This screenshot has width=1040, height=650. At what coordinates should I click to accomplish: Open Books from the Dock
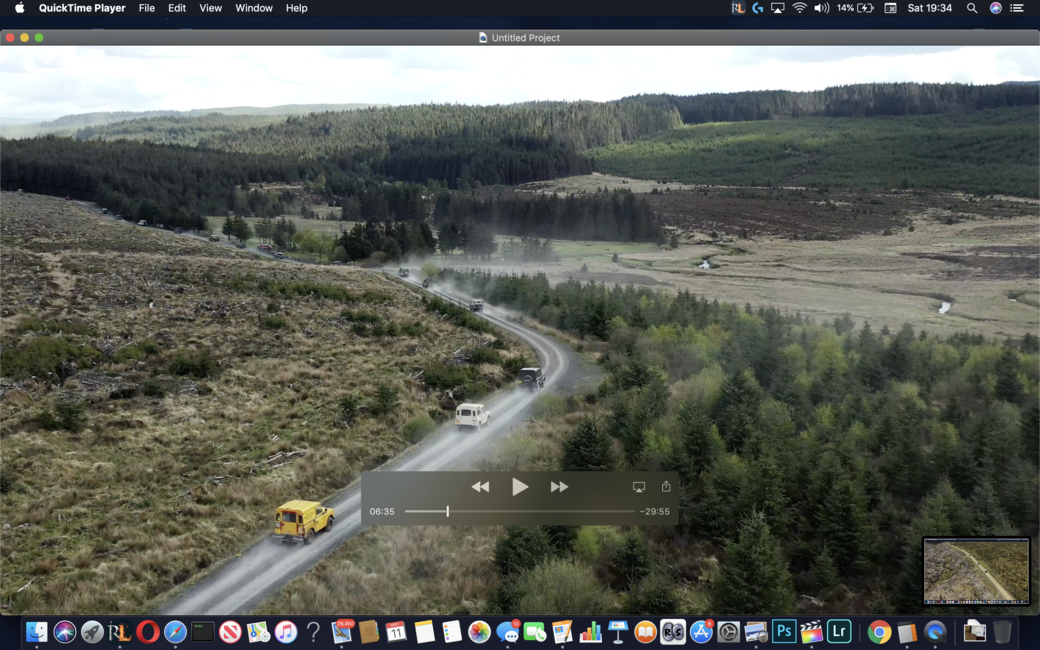coord(645,631)
